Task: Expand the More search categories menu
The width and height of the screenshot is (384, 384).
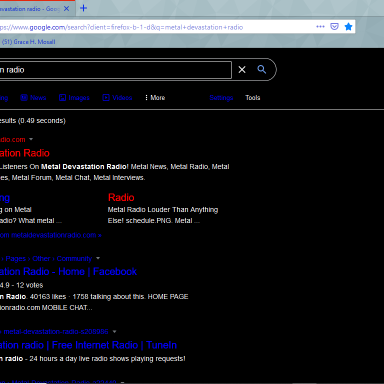Action: click(155, 98)
